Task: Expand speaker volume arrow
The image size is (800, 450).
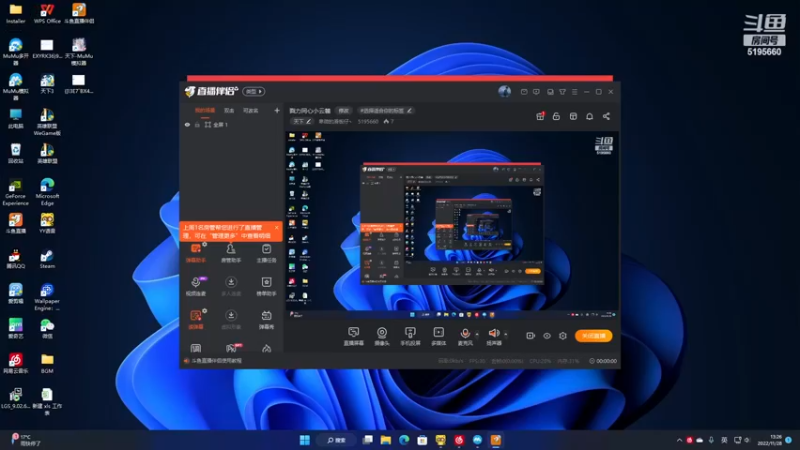Action: click(x=506, y=335)
